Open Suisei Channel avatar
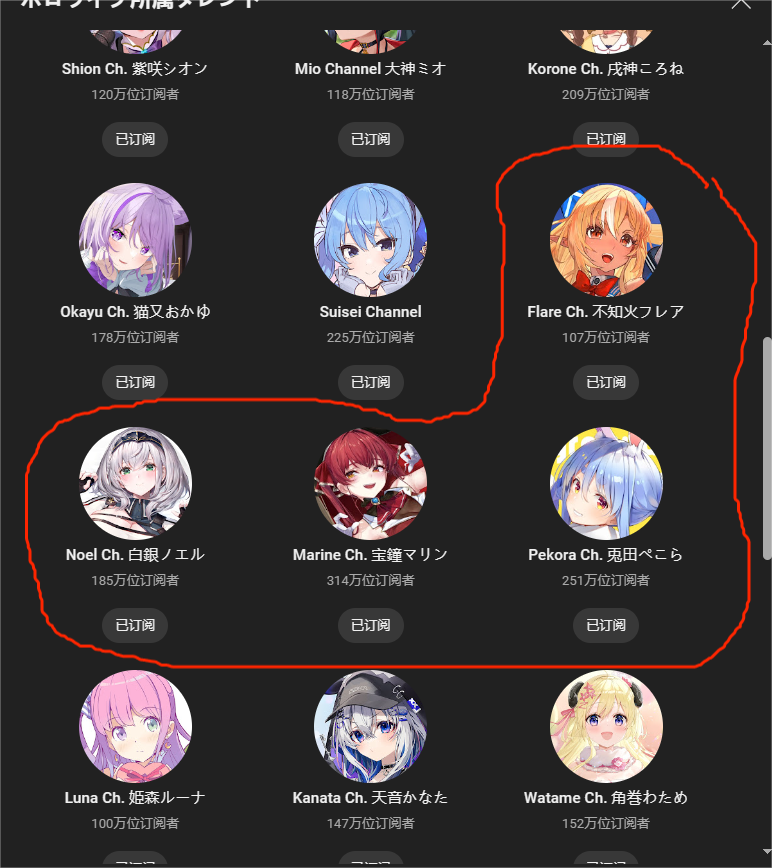Image resolution: width=772 pixels, height=868 pixels. [x=371, y=240]
